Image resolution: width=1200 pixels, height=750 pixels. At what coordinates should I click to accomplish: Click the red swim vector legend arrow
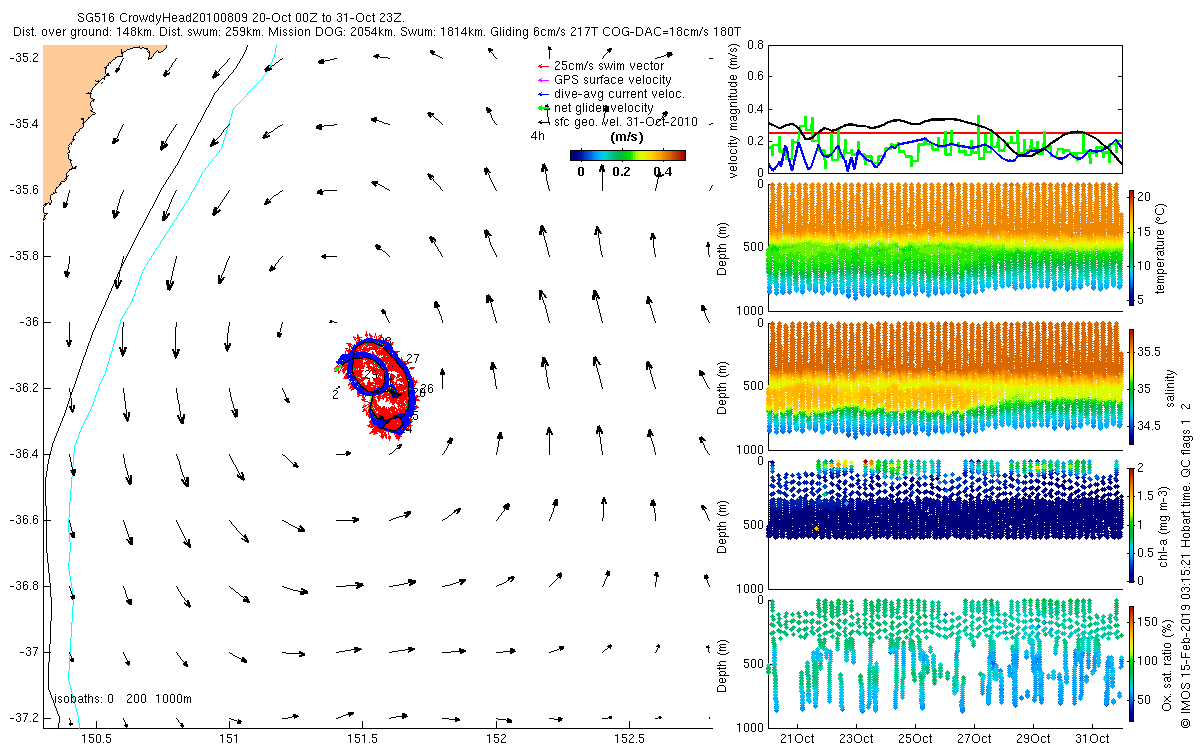tap(543, 65)
